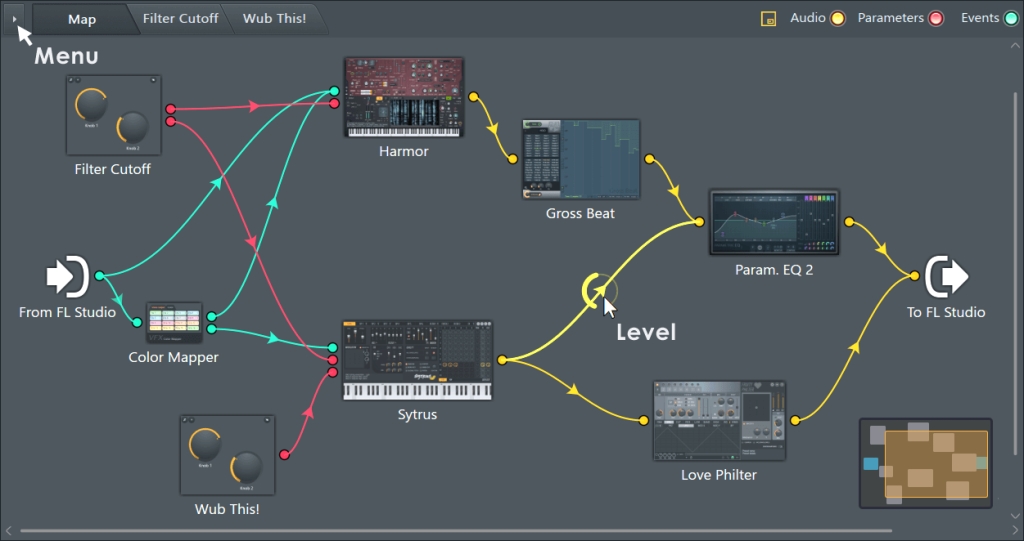Click Knob 1 in the Wub This! panel
The image size is (1024, 541).
coord(204,444)
